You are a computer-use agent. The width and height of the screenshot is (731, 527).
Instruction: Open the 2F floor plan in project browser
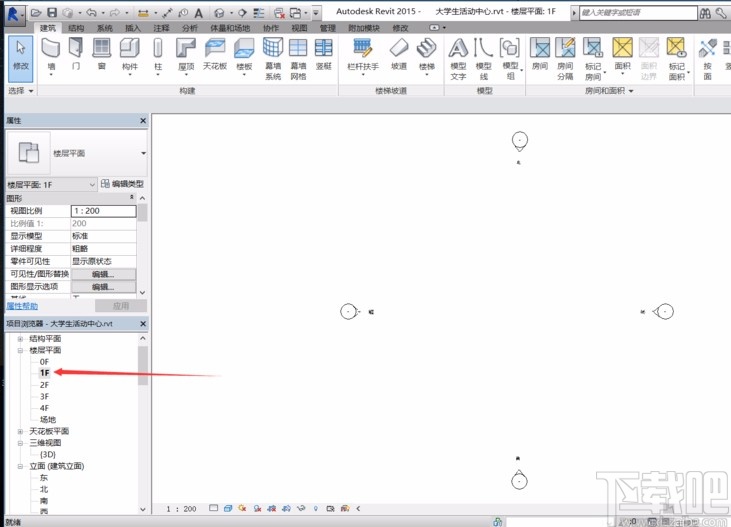click(x=44, y=385)
